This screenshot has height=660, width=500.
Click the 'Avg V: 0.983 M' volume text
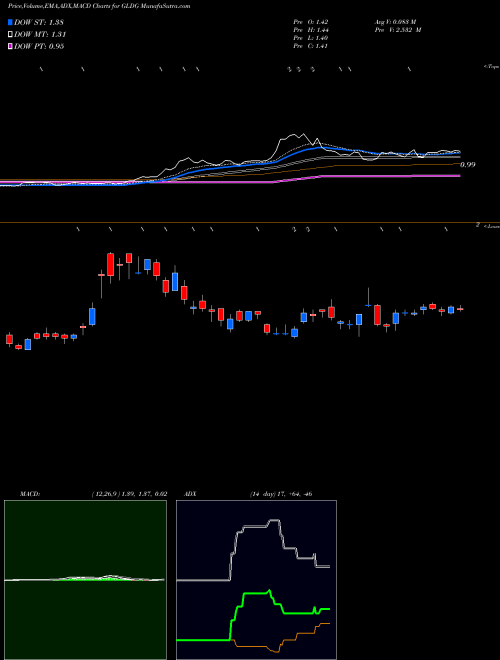(395, 22)
